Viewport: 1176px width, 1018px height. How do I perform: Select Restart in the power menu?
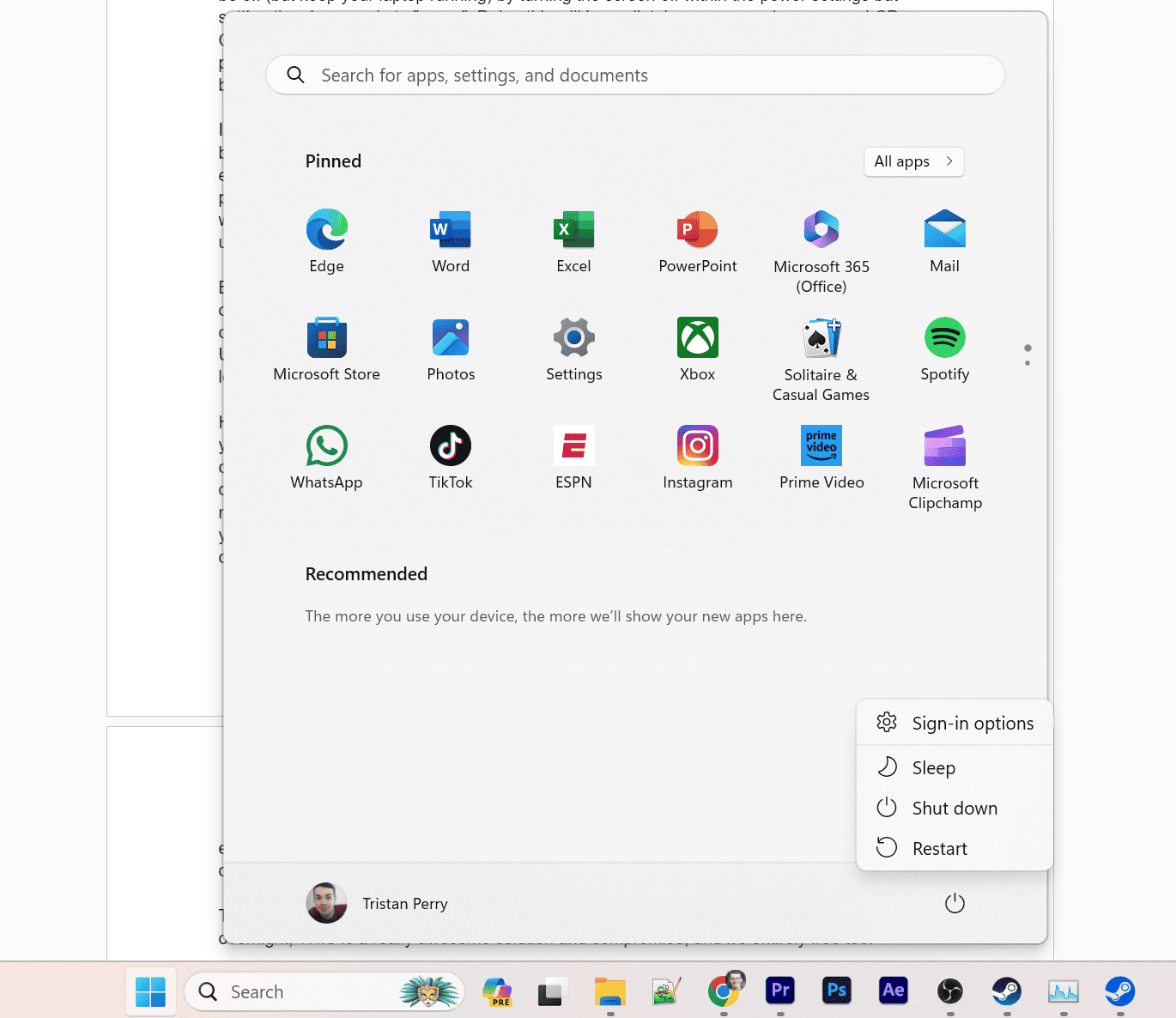click(x=955, y=848)
